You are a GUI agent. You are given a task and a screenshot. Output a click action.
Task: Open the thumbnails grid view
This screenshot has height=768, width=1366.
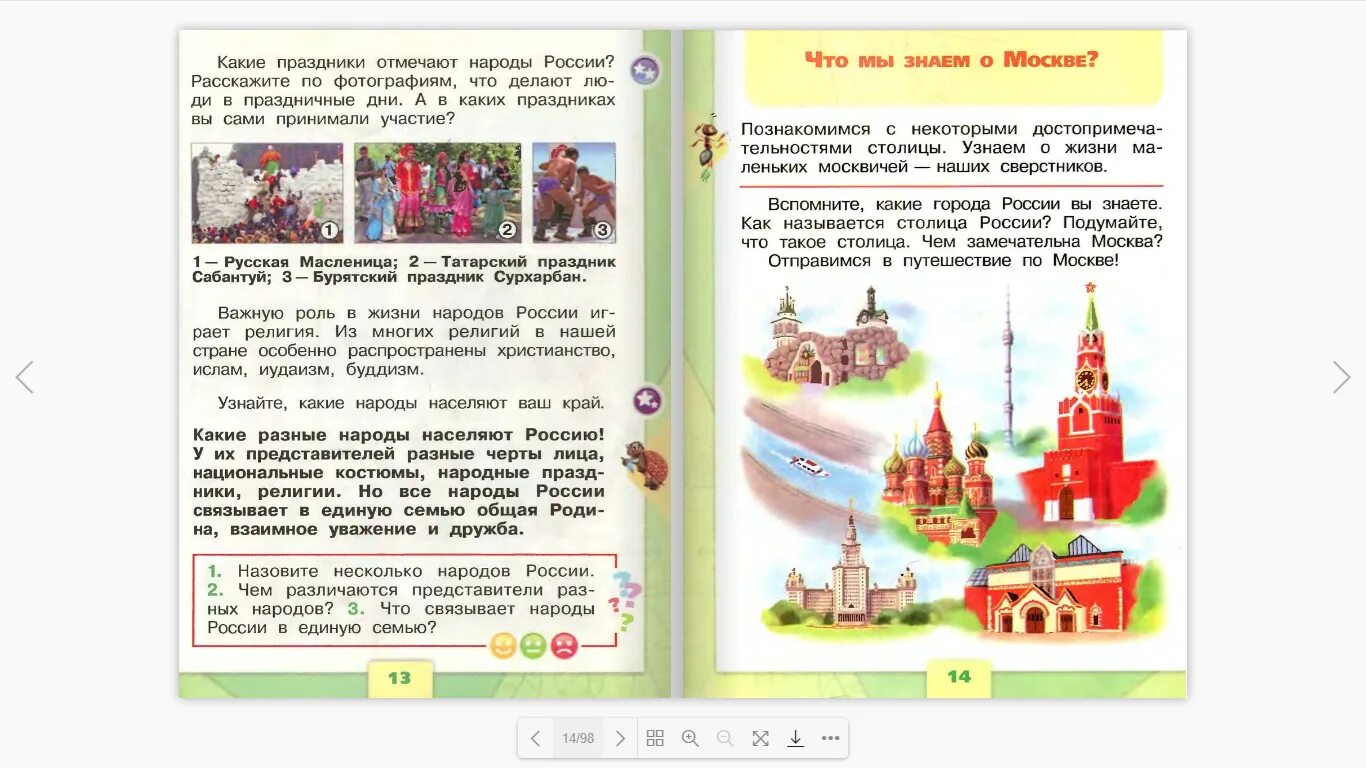[655, 738]
